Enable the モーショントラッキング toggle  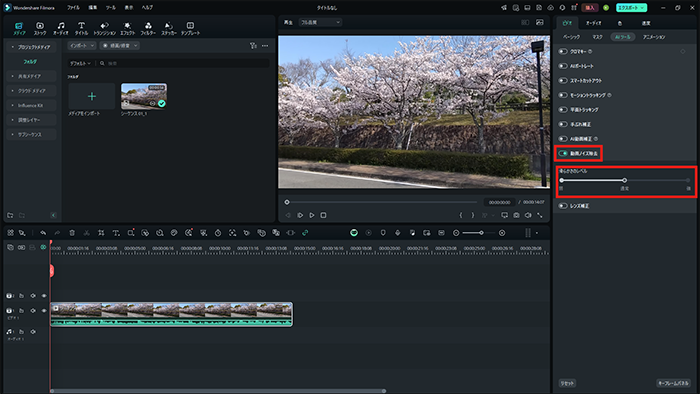(563, 95)
